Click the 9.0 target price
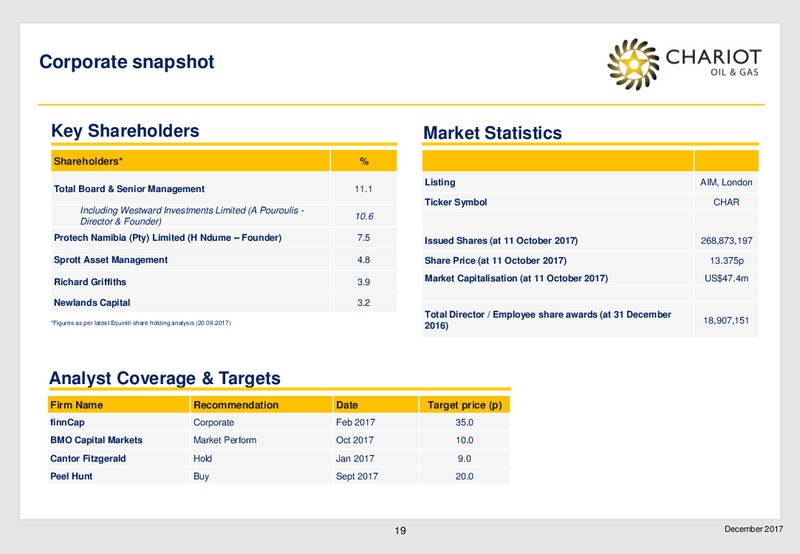Viewport: 800px width, 554px height. point(464,458)
